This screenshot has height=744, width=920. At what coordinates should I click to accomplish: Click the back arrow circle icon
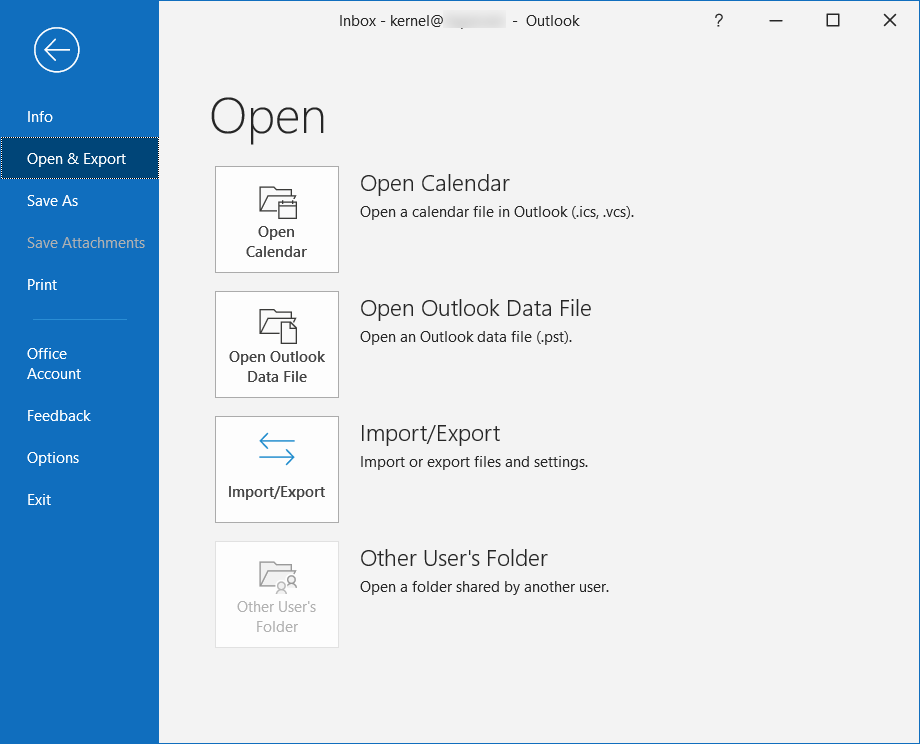[x=56, y=50]
